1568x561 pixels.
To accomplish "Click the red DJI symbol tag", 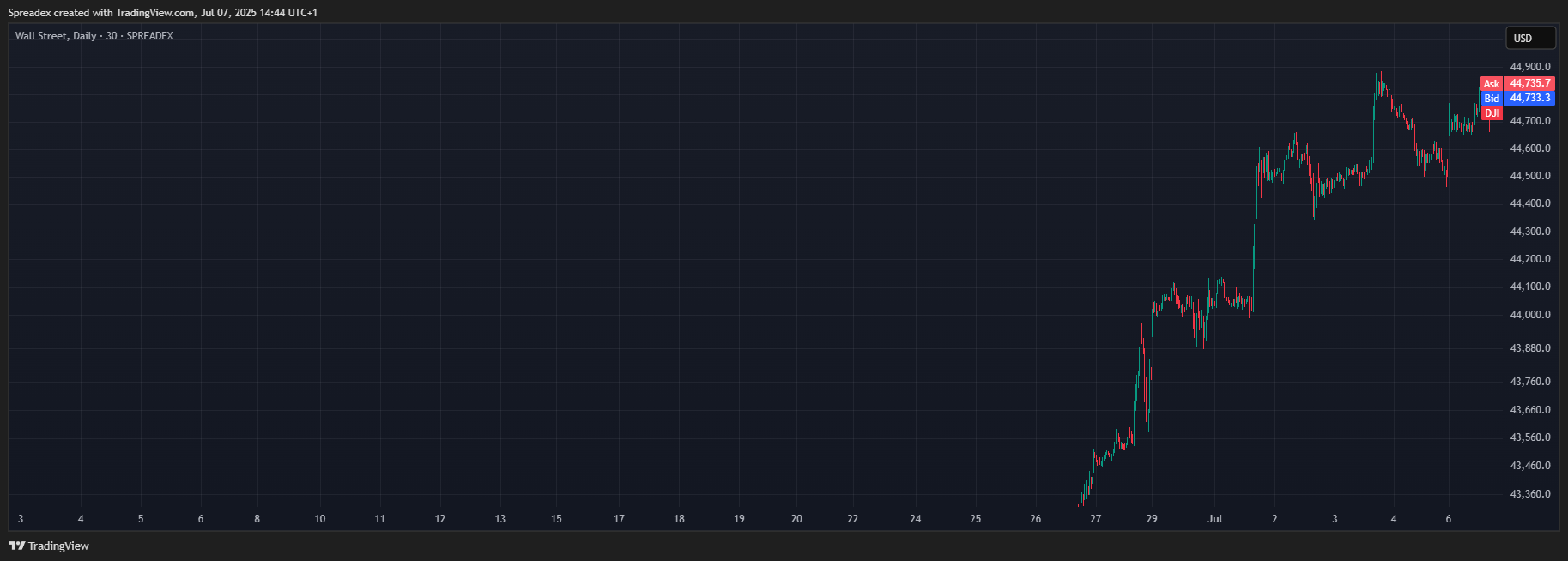I will click(x=1492, y=113).
